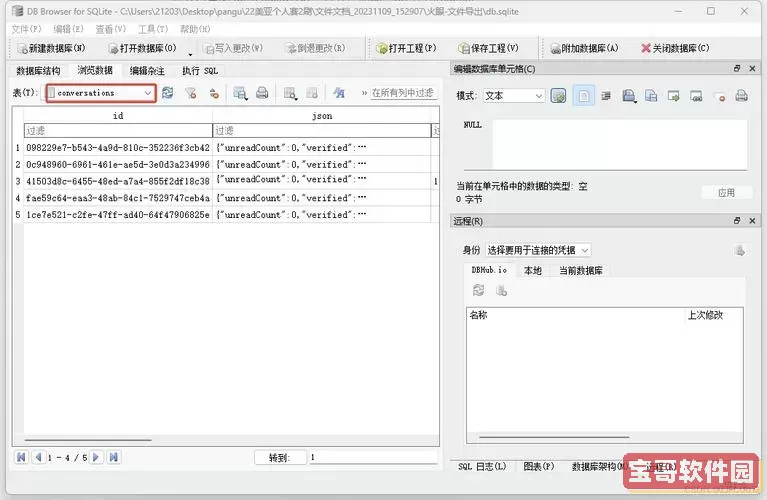Focus the filter in all columns field

pos(404,92)
